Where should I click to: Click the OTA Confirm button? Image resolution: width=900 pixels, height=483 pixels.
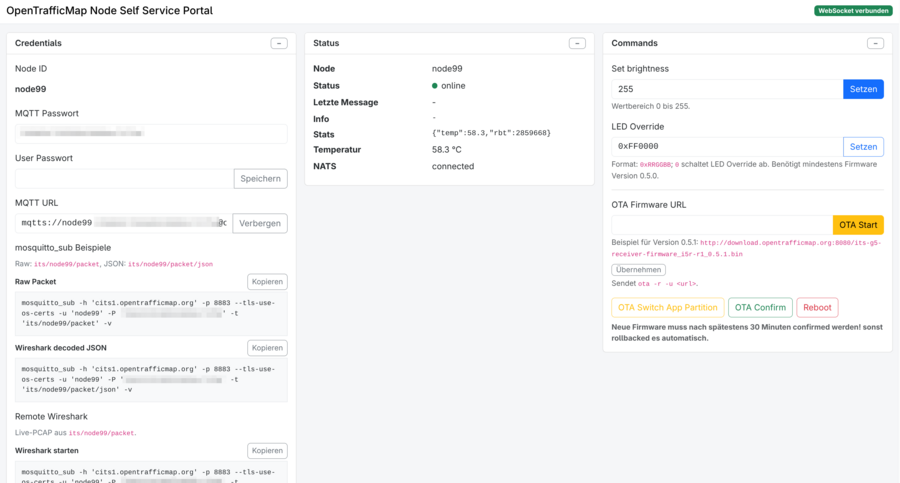[x=760, y=308]
